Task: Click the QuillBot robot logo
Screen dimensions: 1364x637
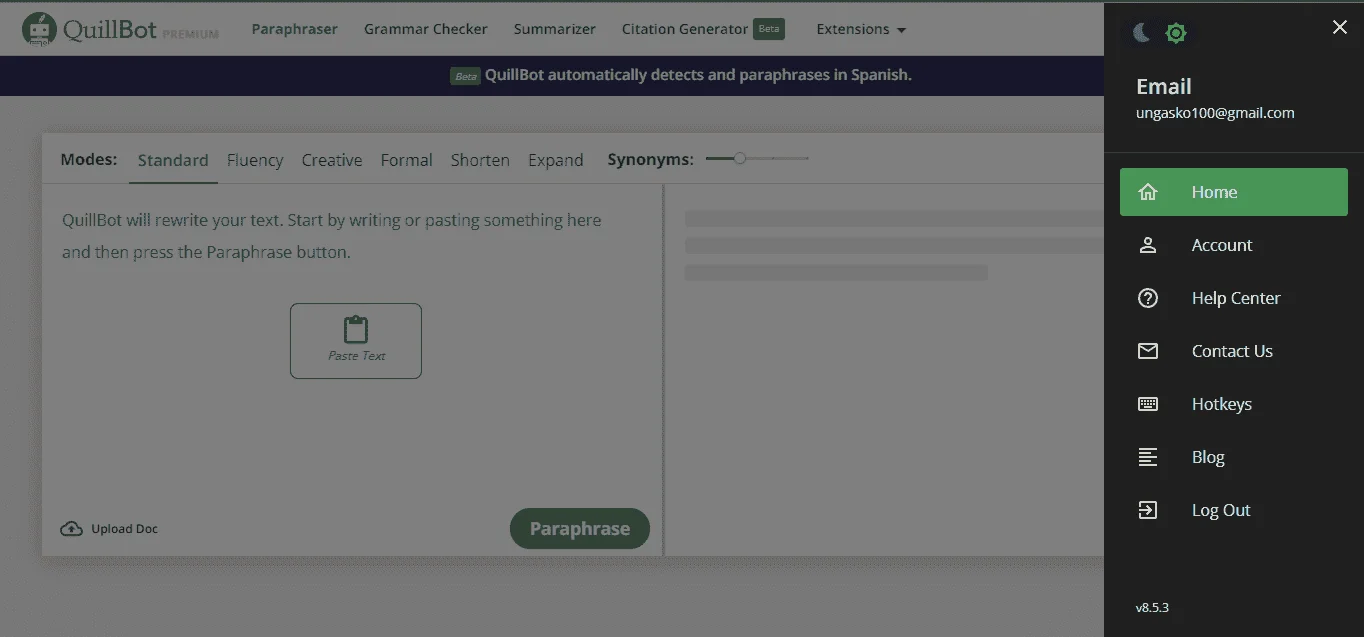Action: 39,30
